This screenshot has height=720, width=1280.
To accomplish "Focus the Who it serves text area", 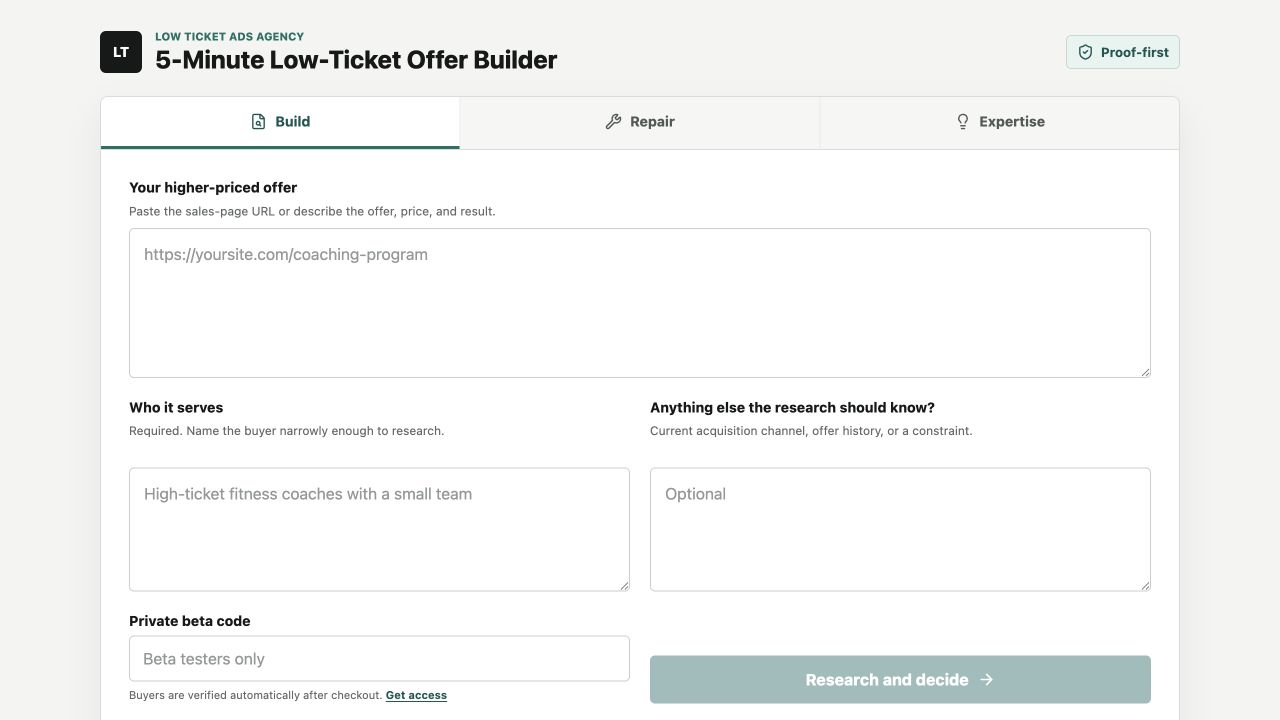I will point(379,529).
